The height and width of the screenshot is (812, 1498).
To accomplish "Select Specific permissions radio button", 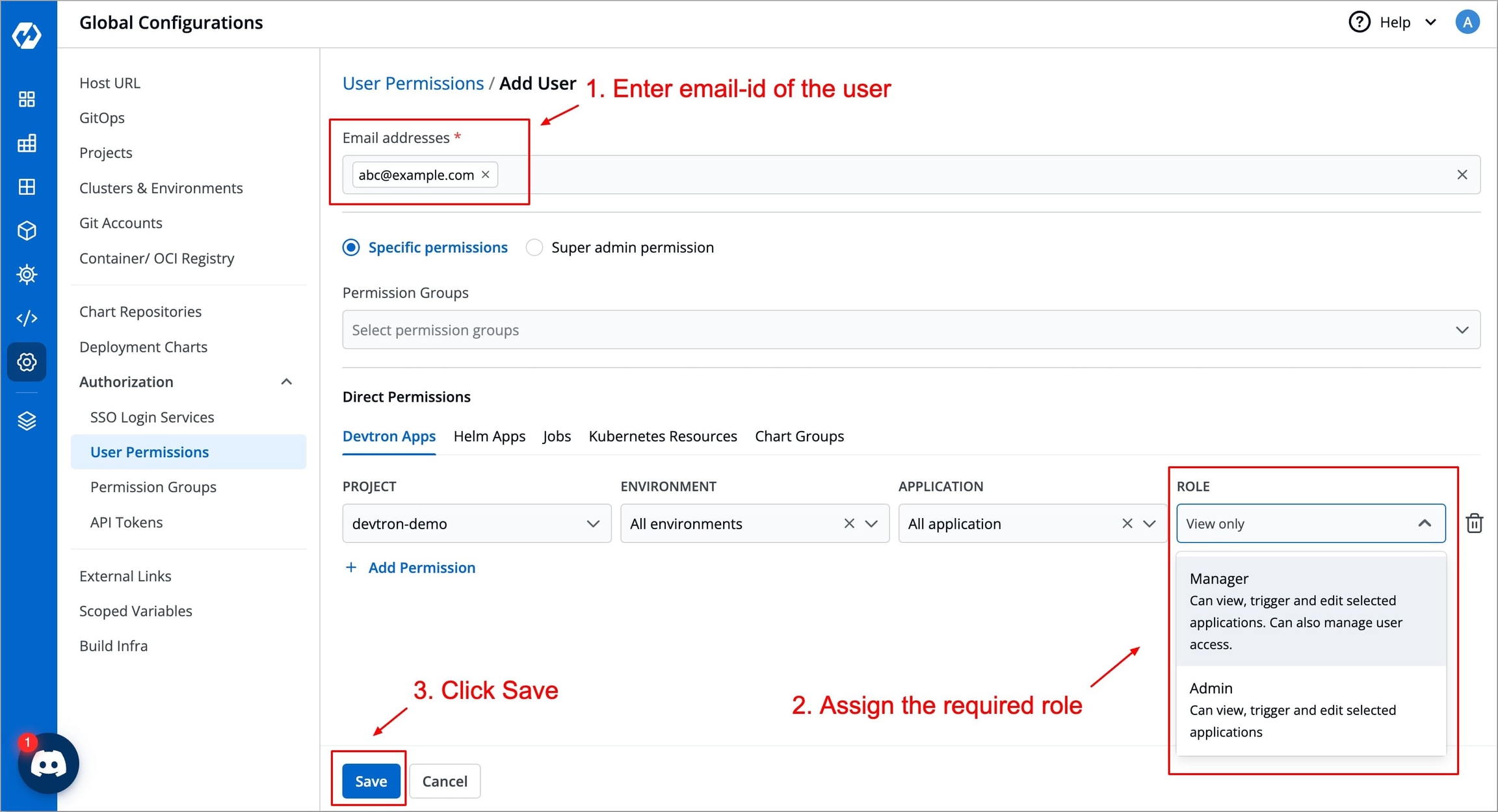I will pos(351,248).
